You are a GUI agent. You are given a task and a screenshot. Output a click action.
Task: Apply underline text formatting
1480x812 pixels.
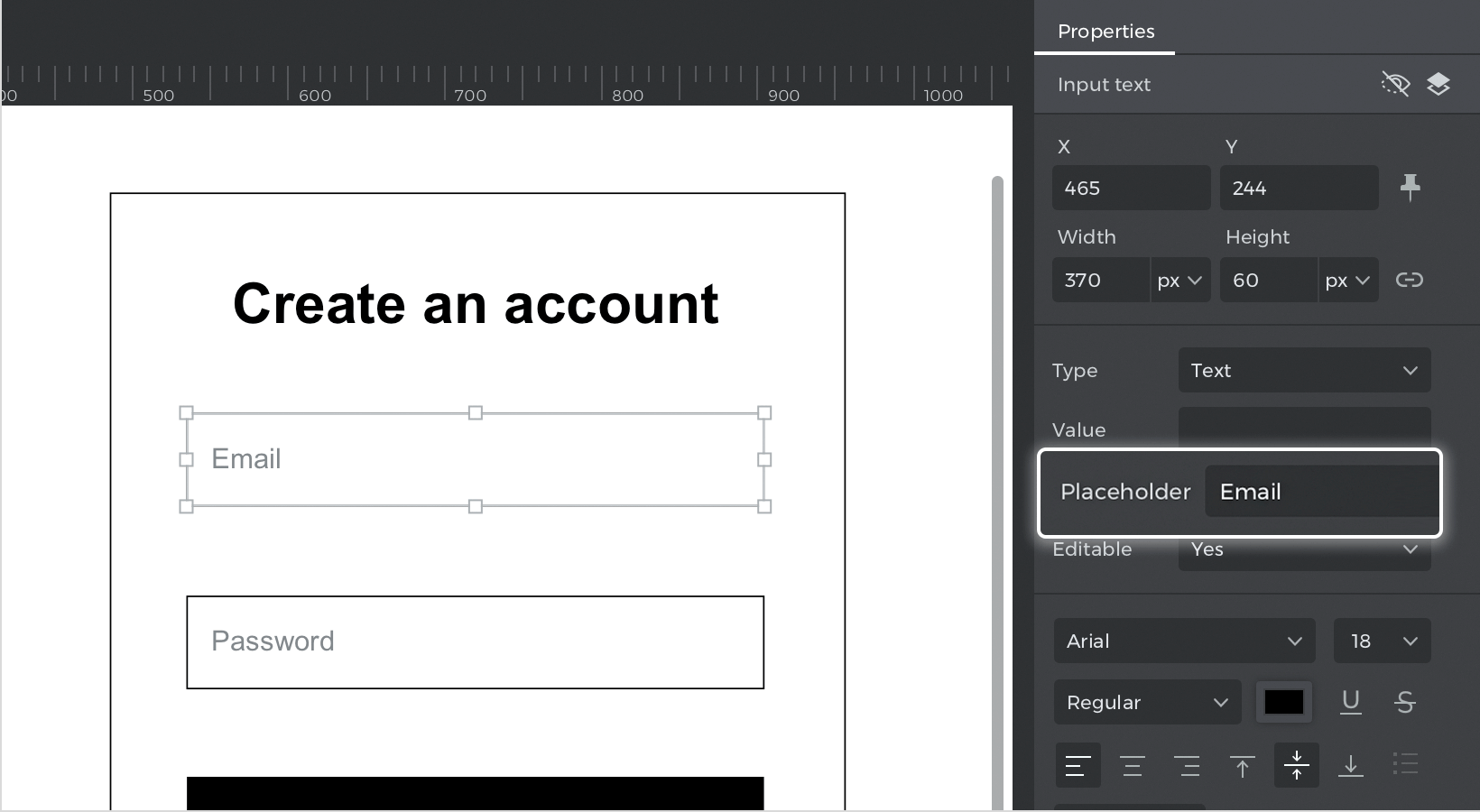click(1350, 702)
